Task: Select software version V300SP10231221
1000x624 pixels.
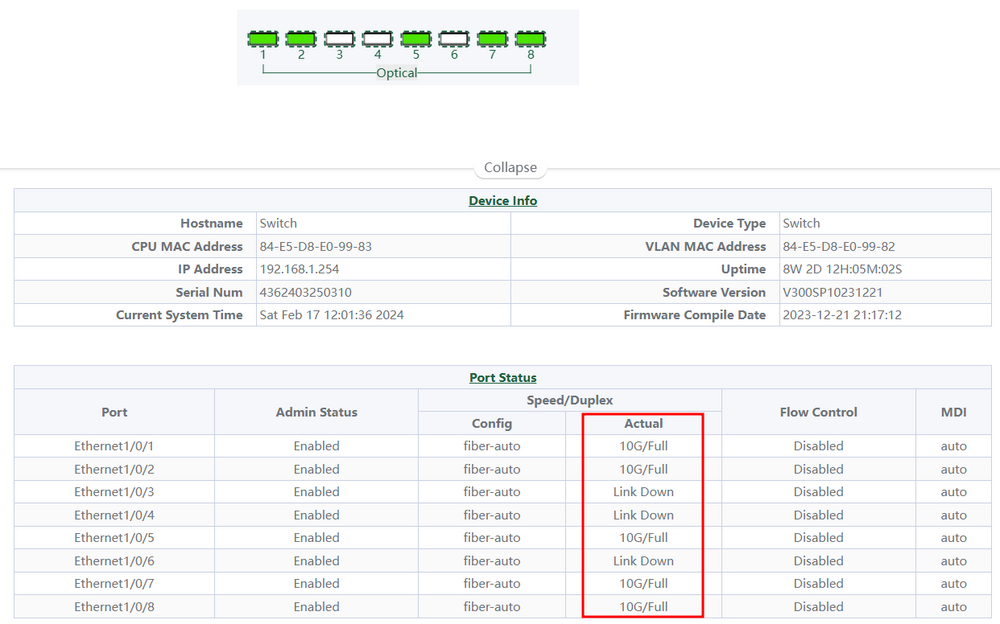Action: [x=832, y=292]
